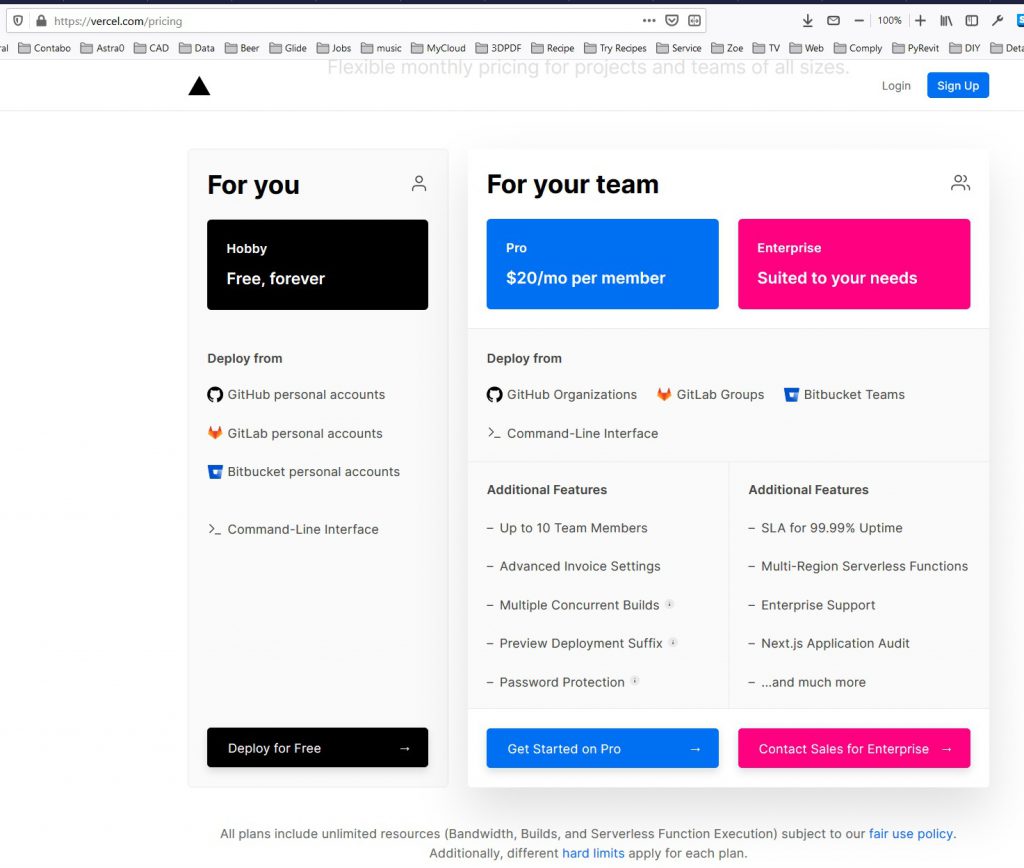The image size is (1024, 868).
Task: Click the info icon beside Multiple Concurrent Builds
Action: [x=669, y=604]
